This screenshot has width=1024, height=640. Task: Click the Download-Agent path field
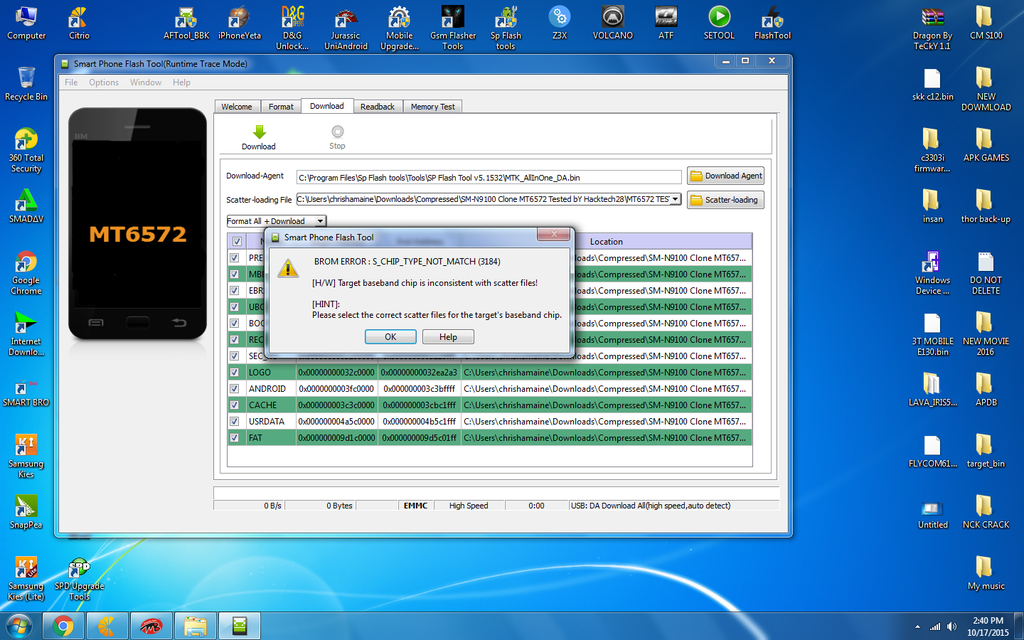click(x=488, y=178)
